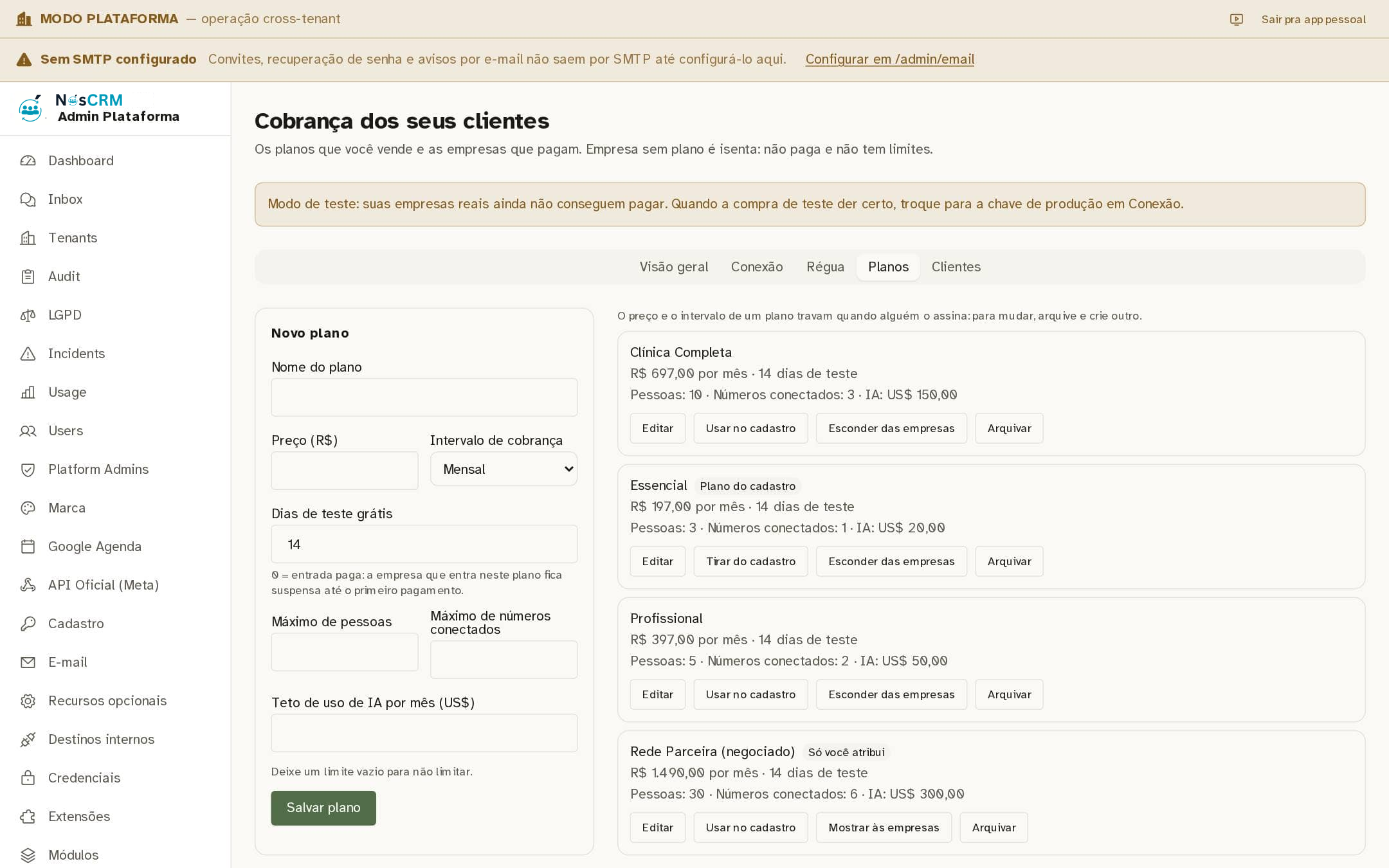The width and height of the screenshot is (1389, 868).
Task: Click Sair pra app pessoal
Action: pos(1313,19)
